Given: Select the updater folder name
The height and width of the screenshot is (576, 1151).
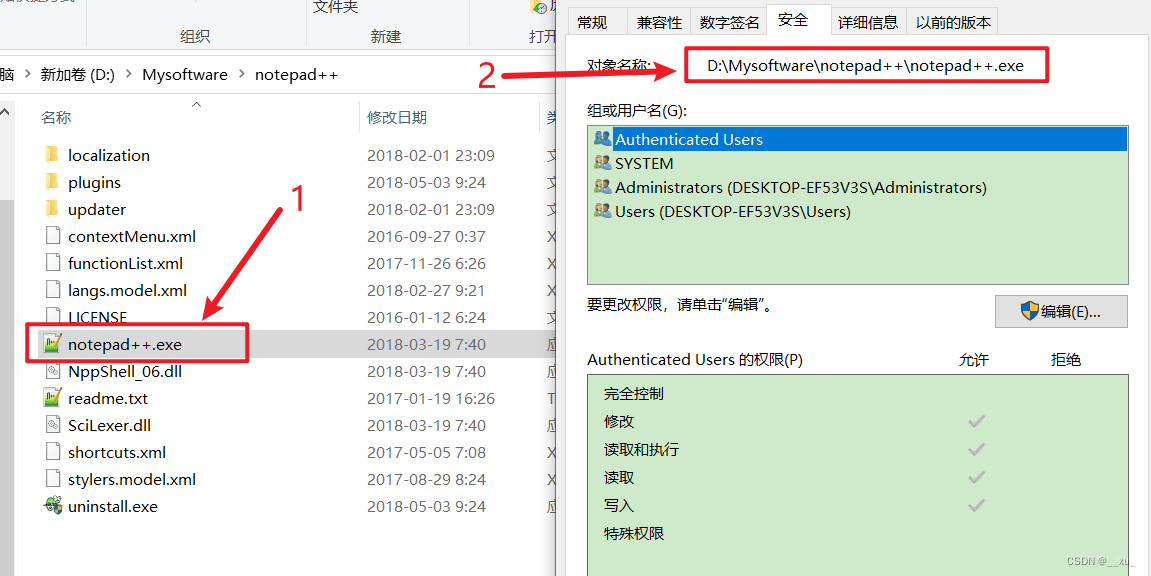Looking at the screenshot, I should click(97, 209).
